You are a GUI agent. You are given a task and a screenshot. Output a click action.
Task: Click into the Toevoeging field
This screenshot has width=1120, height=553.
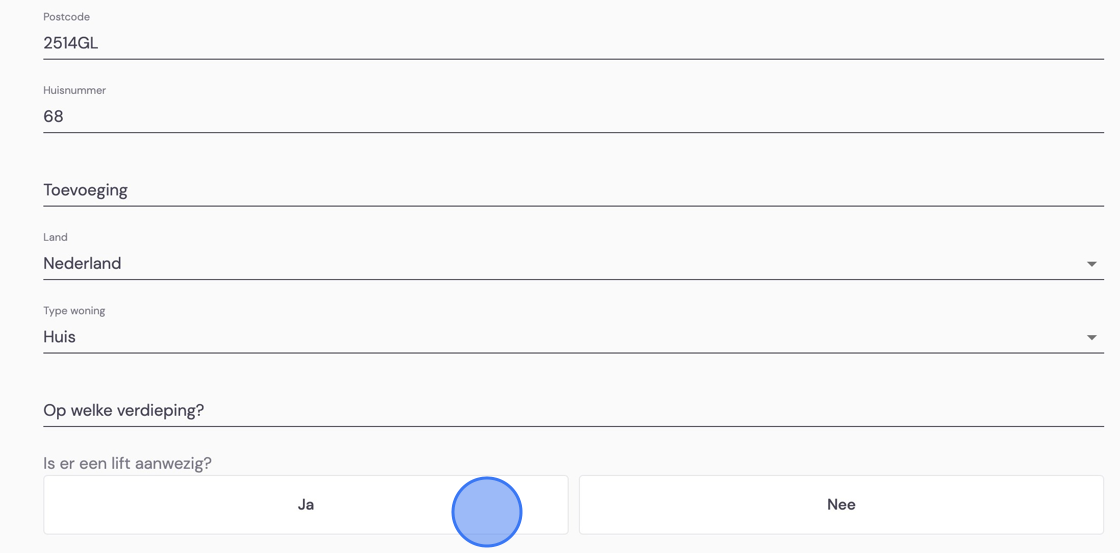click(x=574, y=190)
